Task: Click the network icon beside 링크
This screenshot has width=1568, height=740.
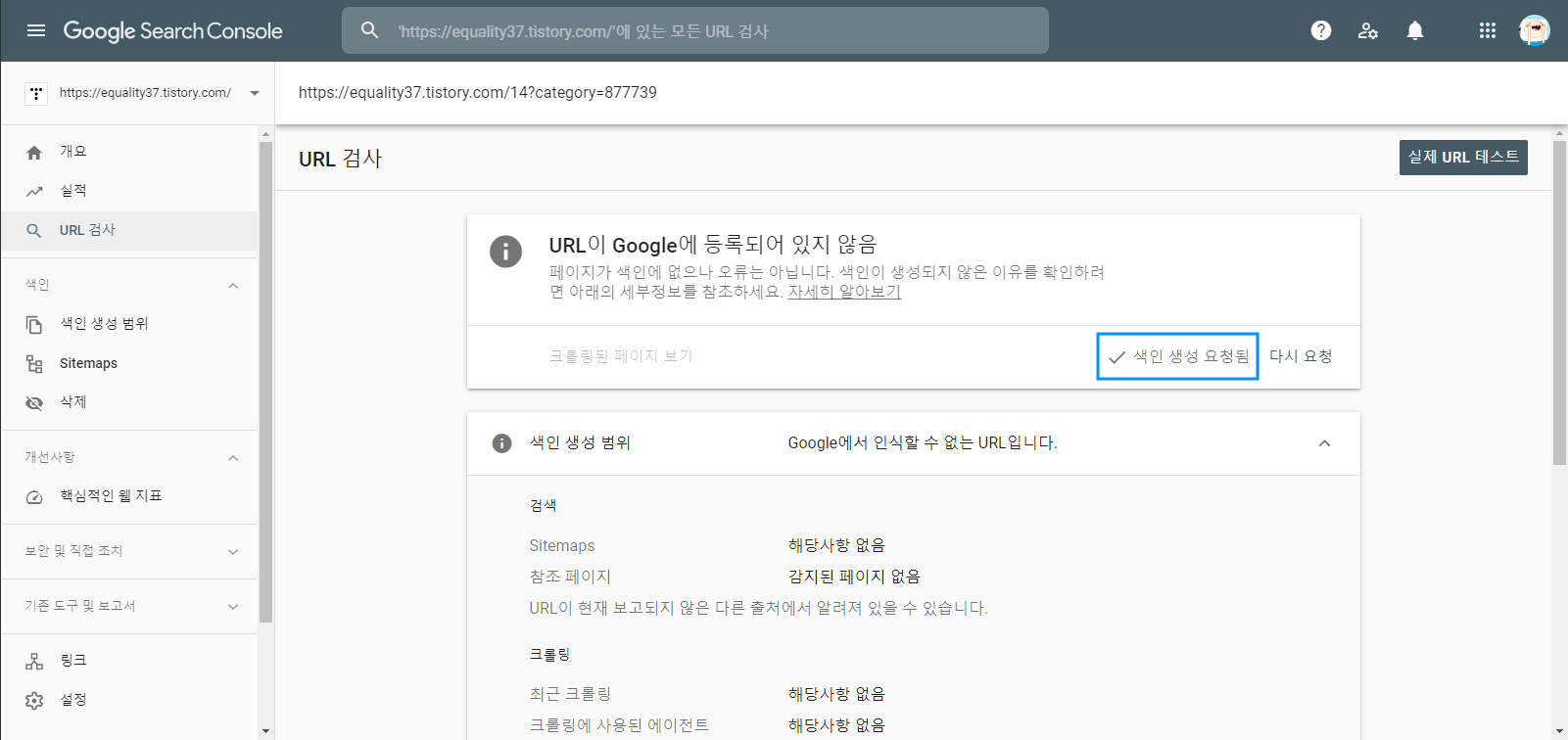Action: [x=34, y=661]
